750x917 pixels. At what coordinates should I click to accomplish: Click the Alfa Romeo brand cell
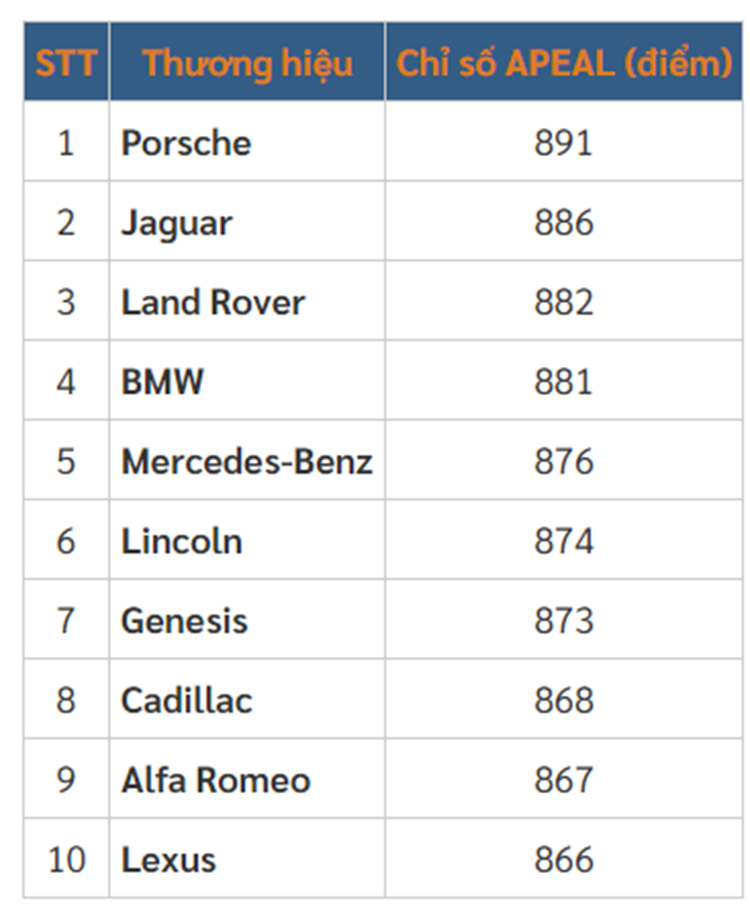point(216,780)
